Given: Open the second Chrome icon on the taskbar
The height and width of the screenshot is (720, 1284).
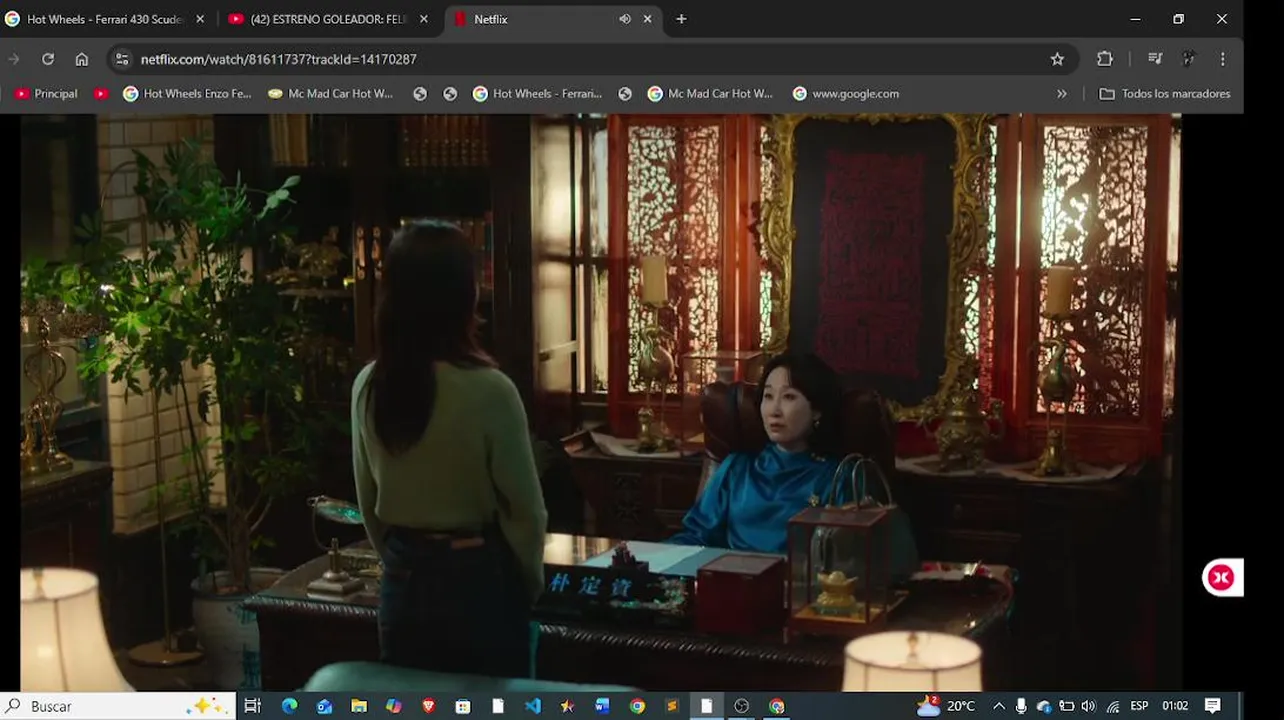Looking at the screenshot, I should coord(776,706).
